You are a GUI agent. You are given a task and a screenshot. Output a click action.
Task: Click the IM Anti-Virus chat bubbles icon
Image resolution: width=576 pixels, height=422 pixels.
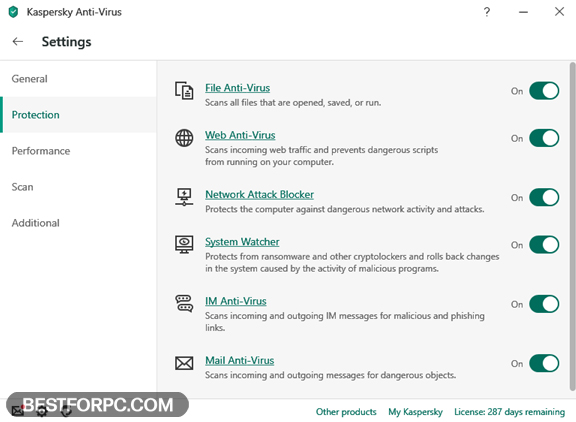pos(184,303)
